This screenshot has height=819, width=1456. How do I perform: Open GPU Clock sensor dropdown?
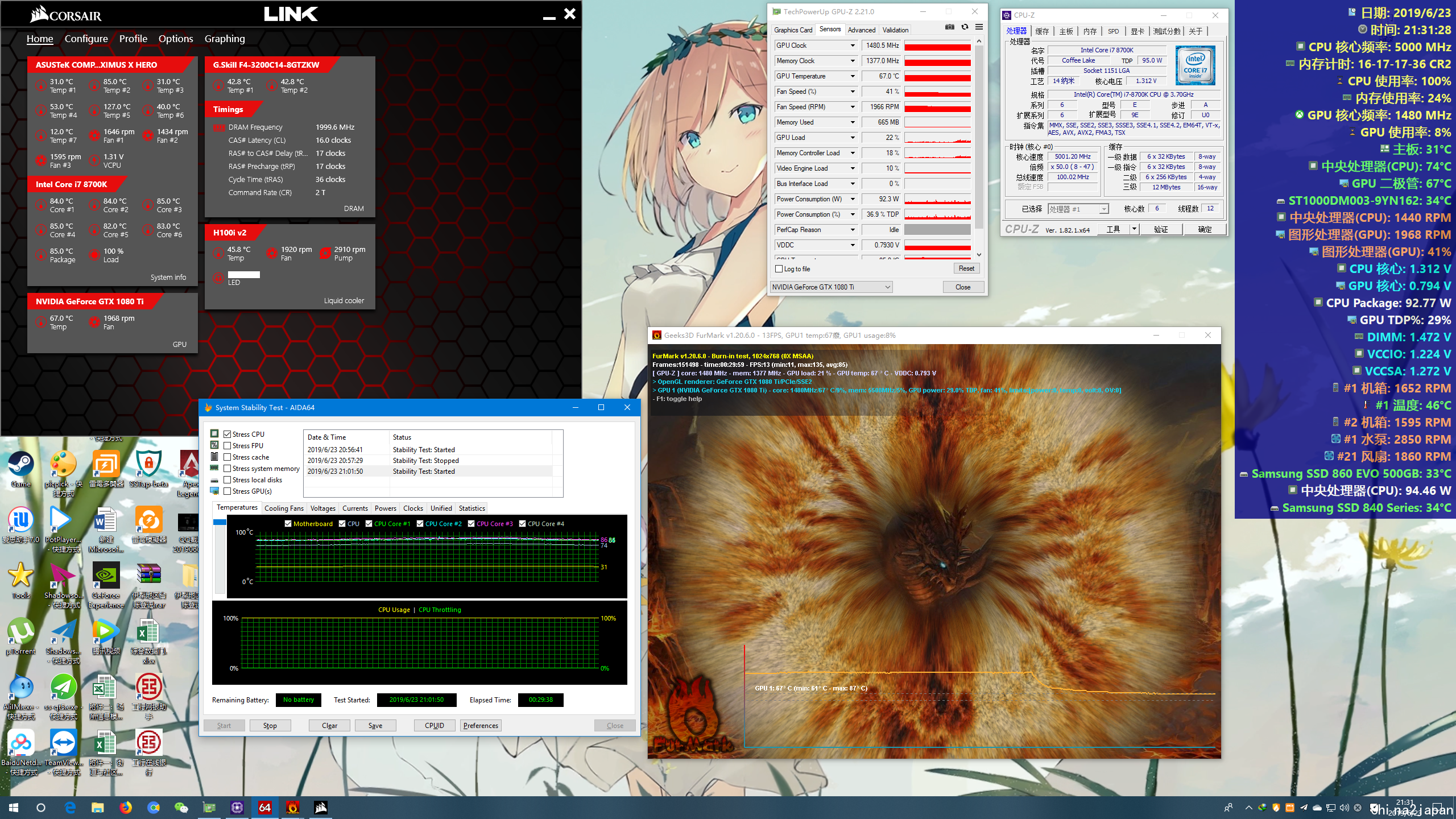[x=853, y=45]
